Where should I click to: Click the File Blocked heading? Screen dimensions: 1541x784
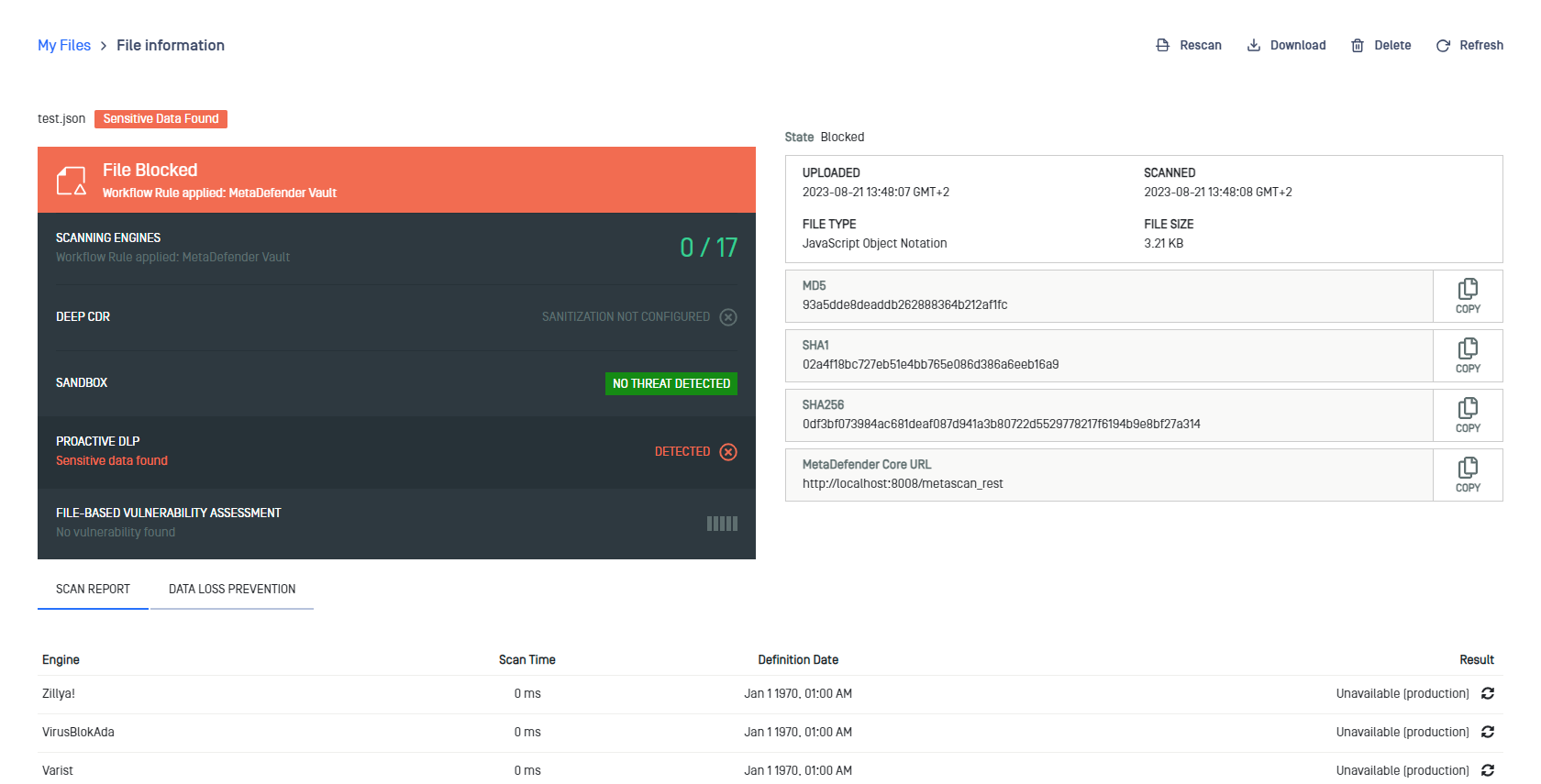click(150, 170)
